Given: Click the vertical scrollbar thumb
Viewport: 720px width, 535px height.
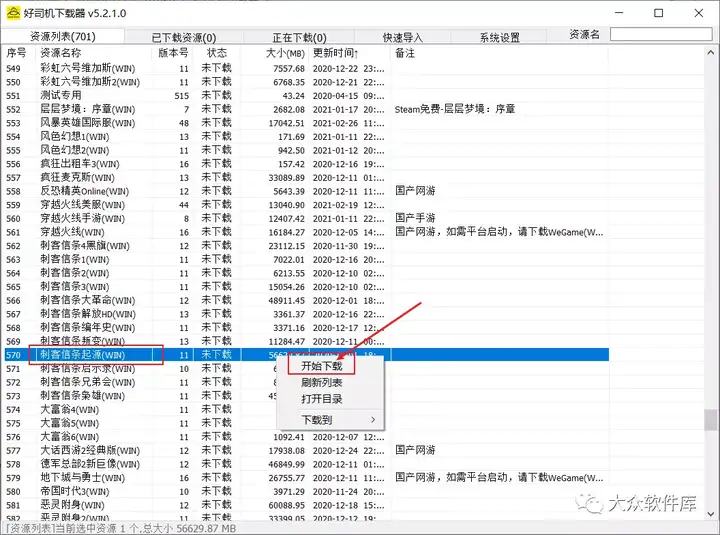Looking at the screenshot, I should [711, 420].
